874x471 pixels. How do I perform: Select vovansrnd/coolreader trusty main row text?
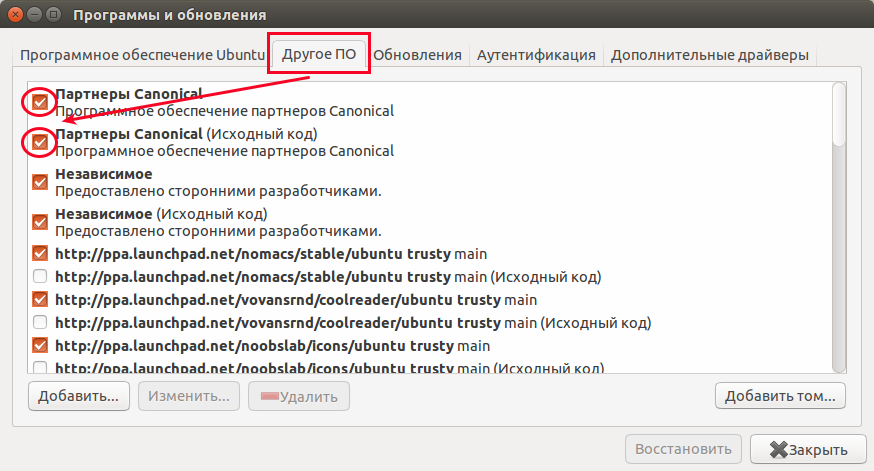click(296, 300)
